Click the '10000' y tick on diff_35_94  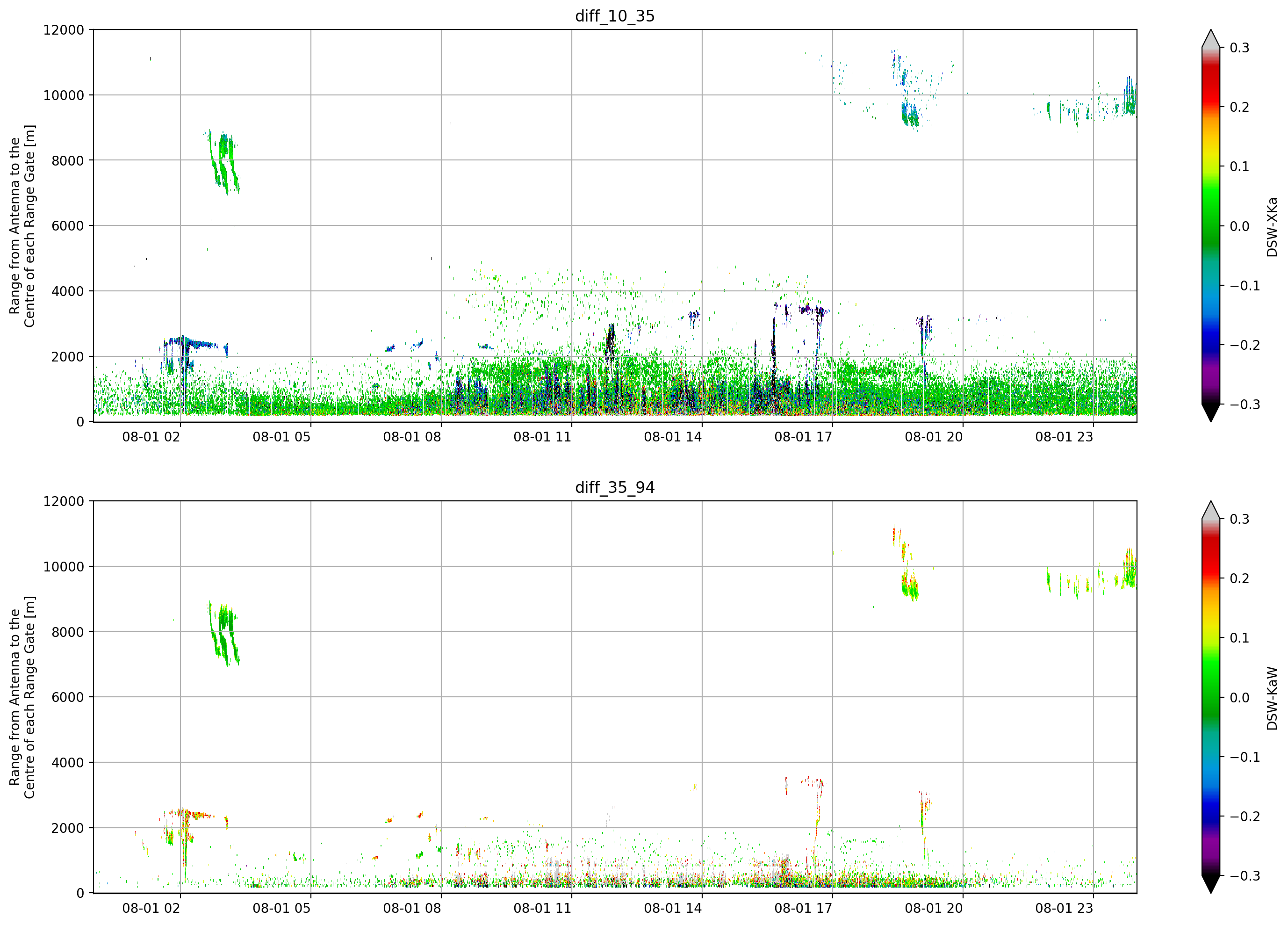pyautogui.click(x=64, y=566)
